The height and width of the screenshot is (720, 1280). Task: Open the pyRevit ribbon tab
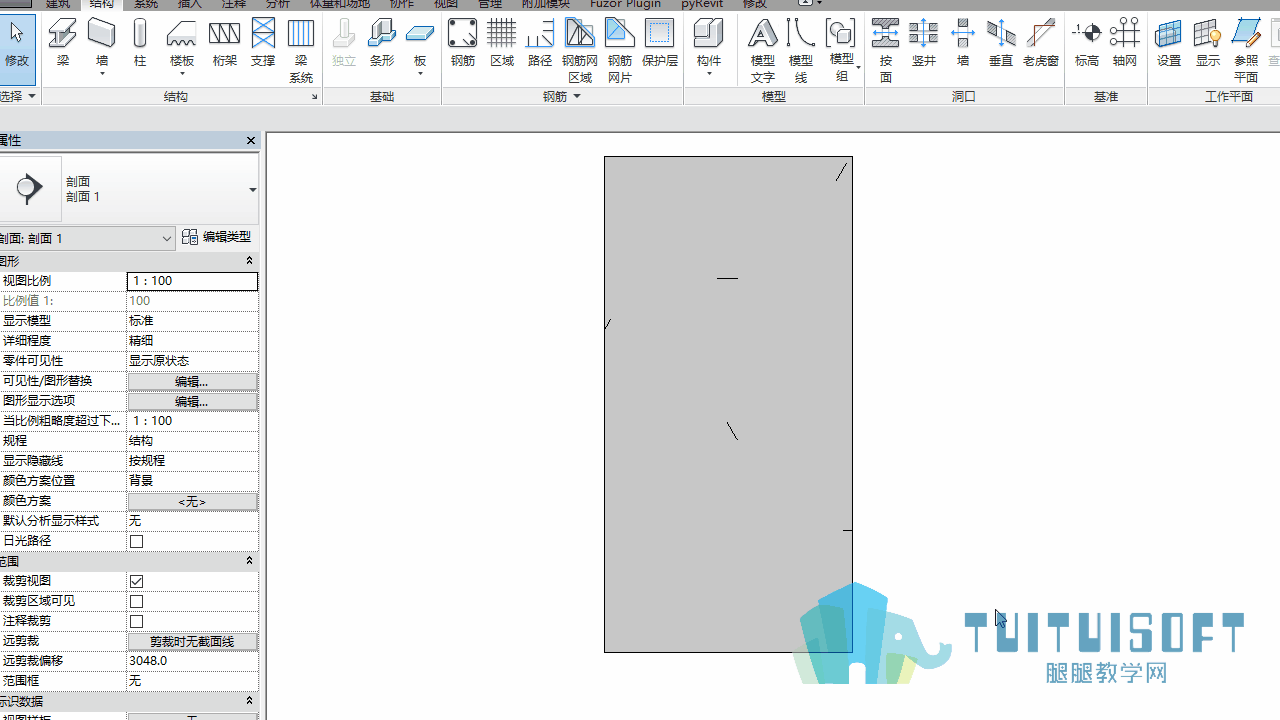(702, 4)
